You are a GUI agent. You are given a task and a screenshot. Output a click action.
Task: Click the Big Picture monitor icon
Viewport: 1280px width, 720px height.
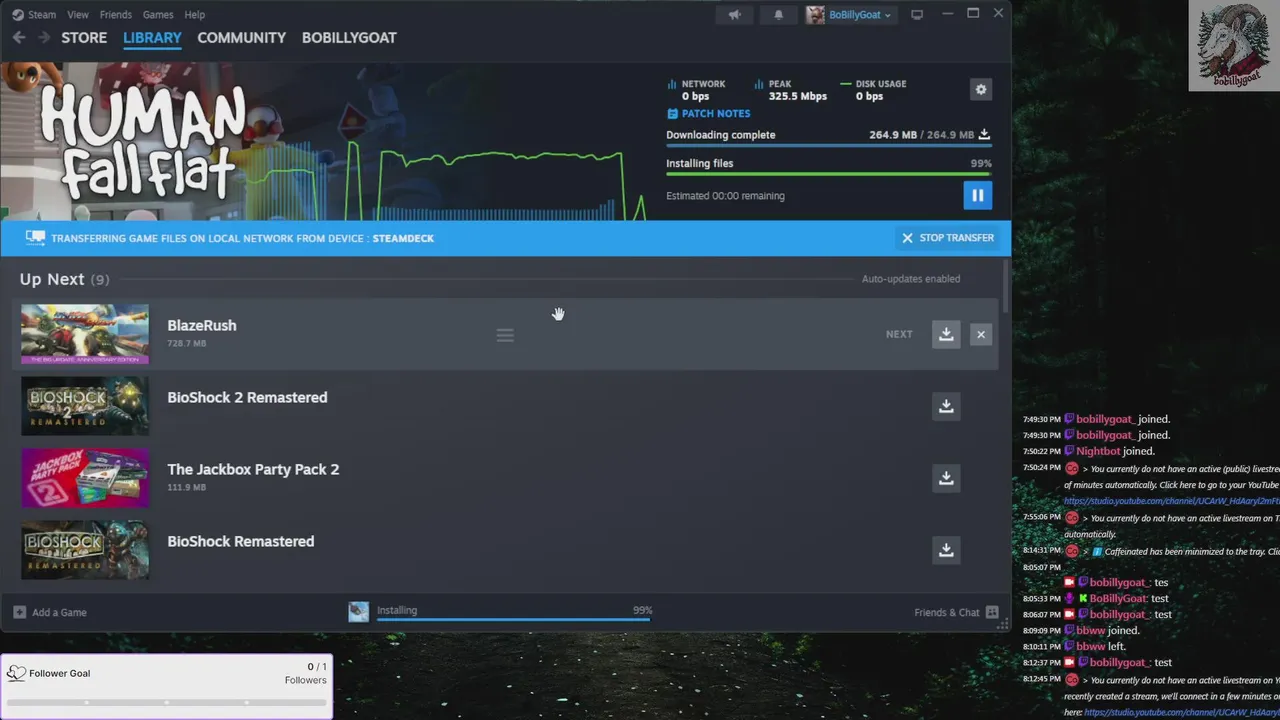[917, 15]
